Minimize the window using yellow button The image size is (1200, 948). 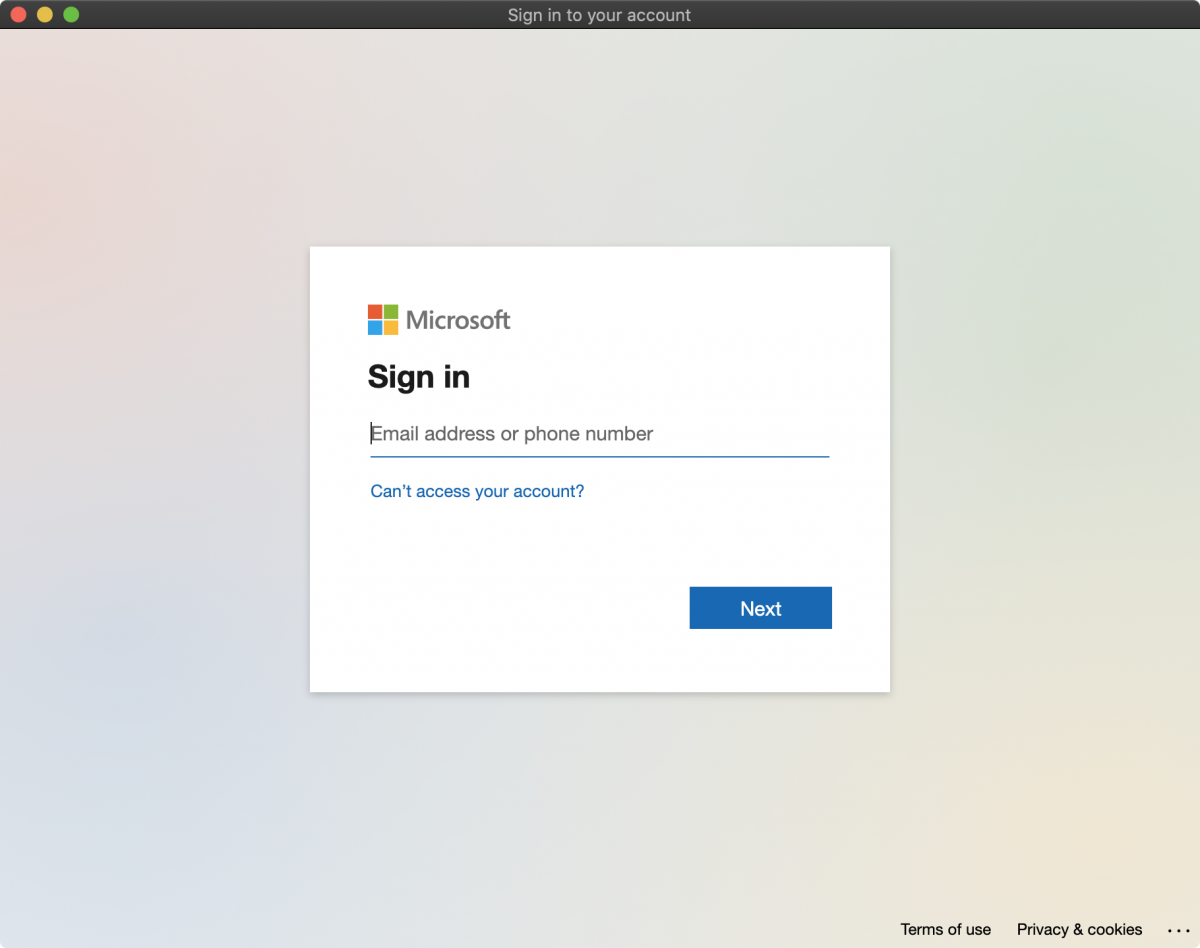[44, 14]
